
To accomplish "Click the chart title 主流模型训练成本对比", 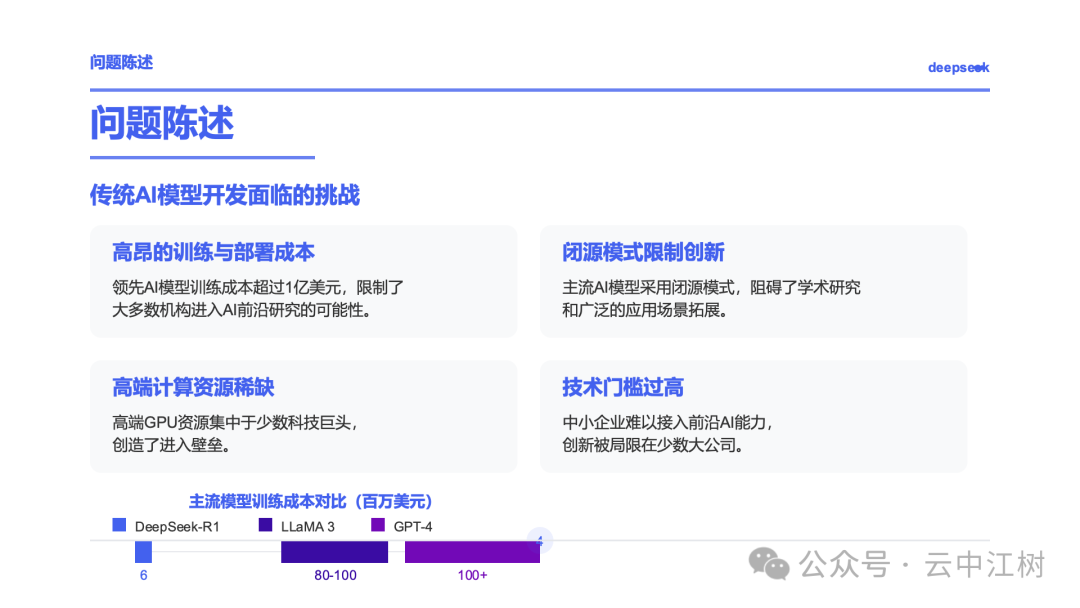I will pos(311,501).
